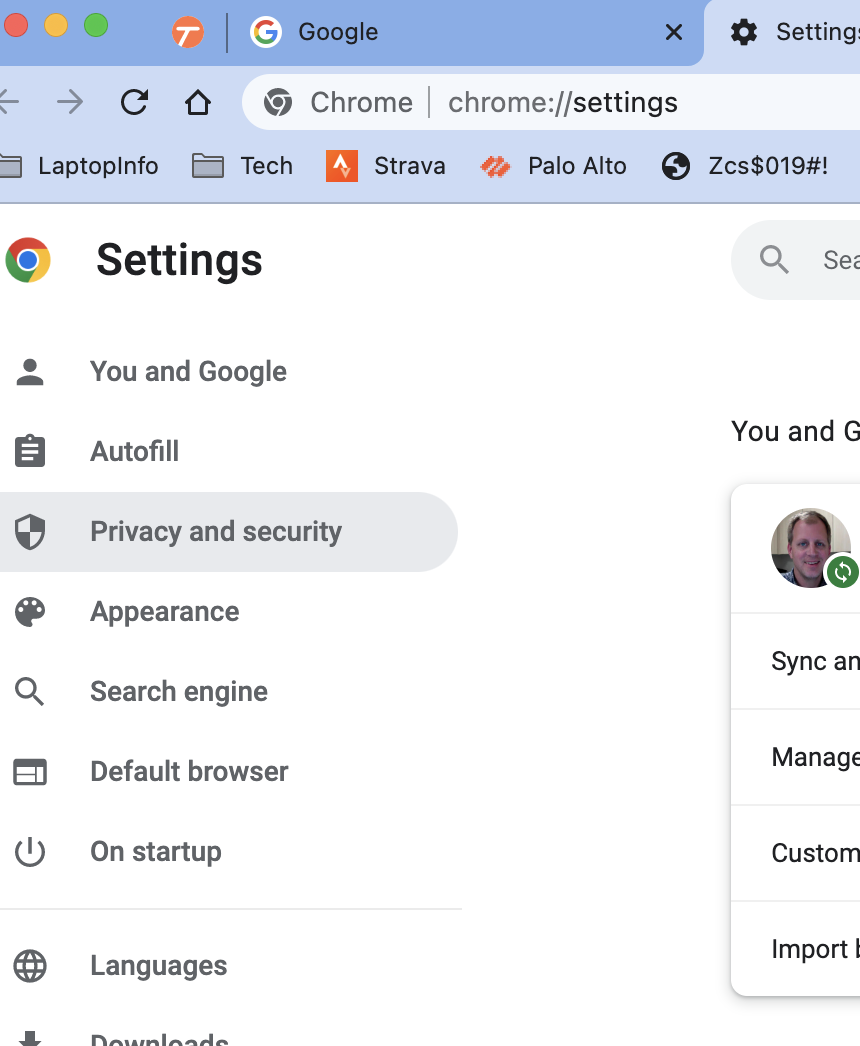Go to Search engine settings
Viewport: 860px width, 1046px height.
(x=229, y=692)
